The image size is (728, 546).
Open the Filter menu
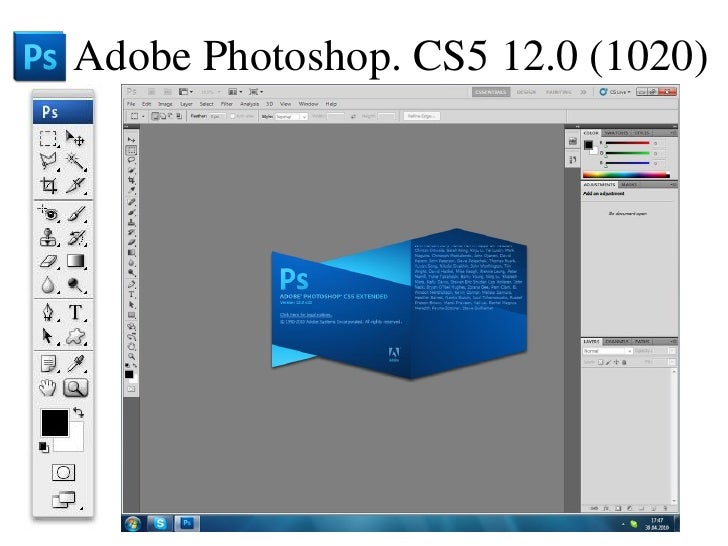[x=227, y=104]
